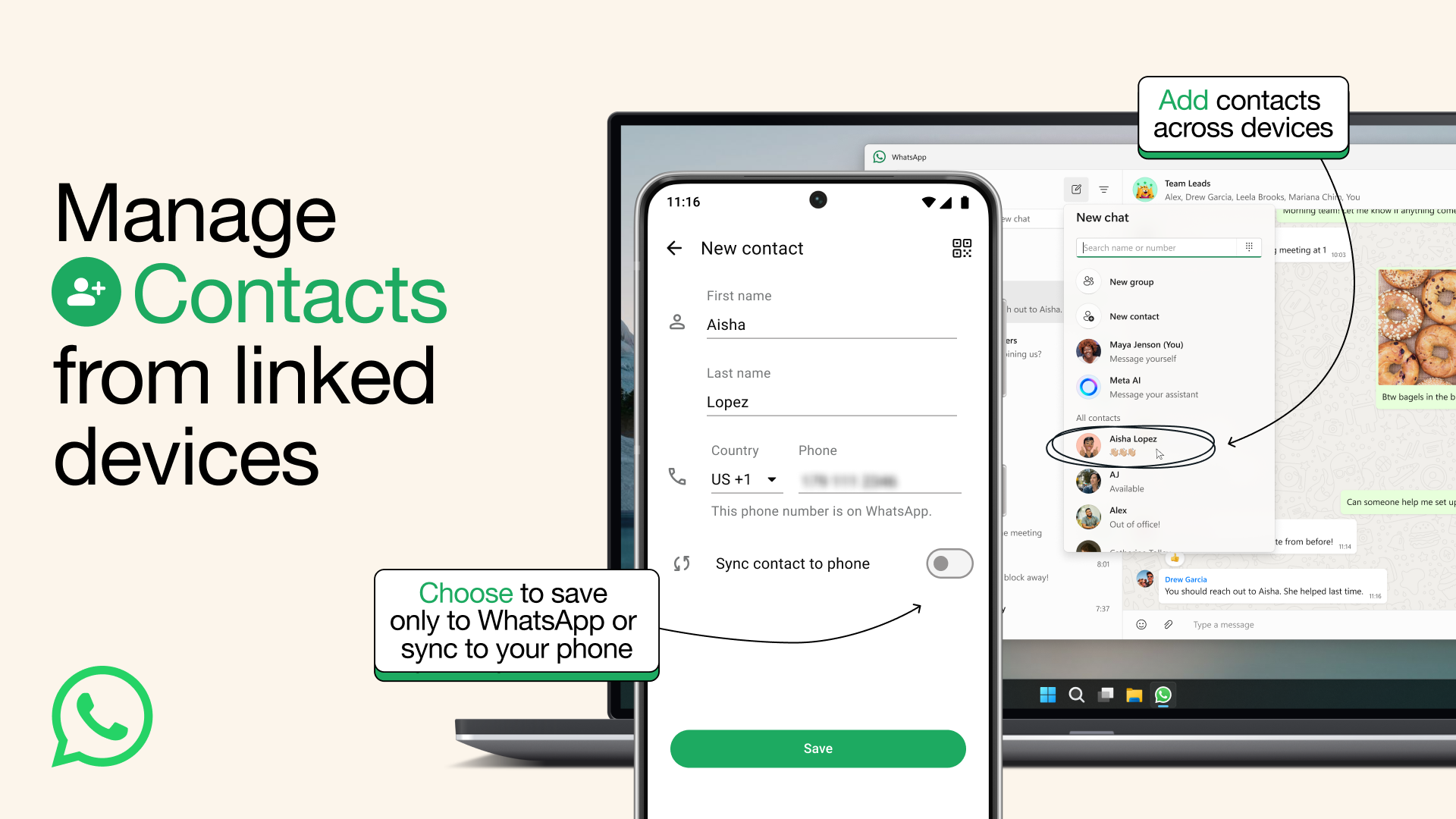Toggle the Sync contact to phone switch
The height and width of the screenshot is (819, 1456).
(x=948, y=563)
